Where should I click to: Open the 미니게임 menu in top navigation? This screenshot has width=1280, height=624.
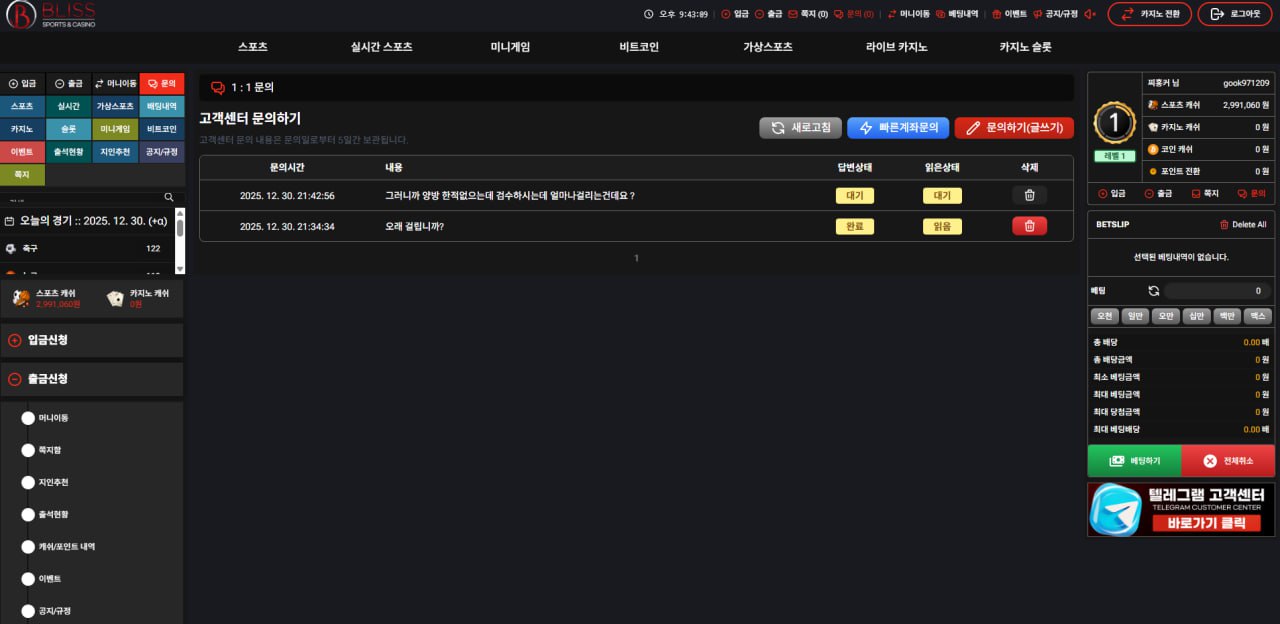click(x=510, y=47)
